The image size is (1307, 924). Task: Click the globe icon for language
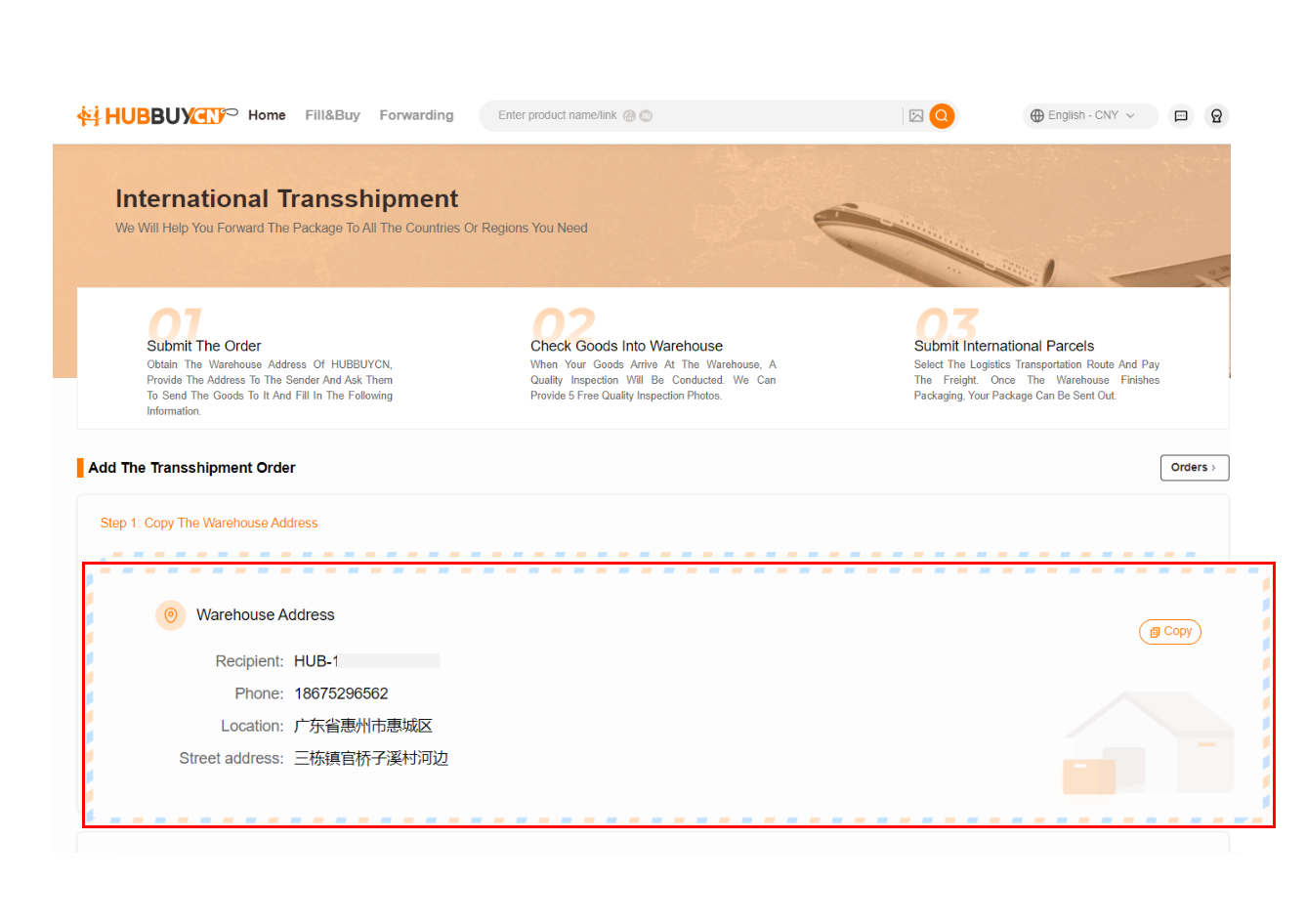[x=1037, y=115]
